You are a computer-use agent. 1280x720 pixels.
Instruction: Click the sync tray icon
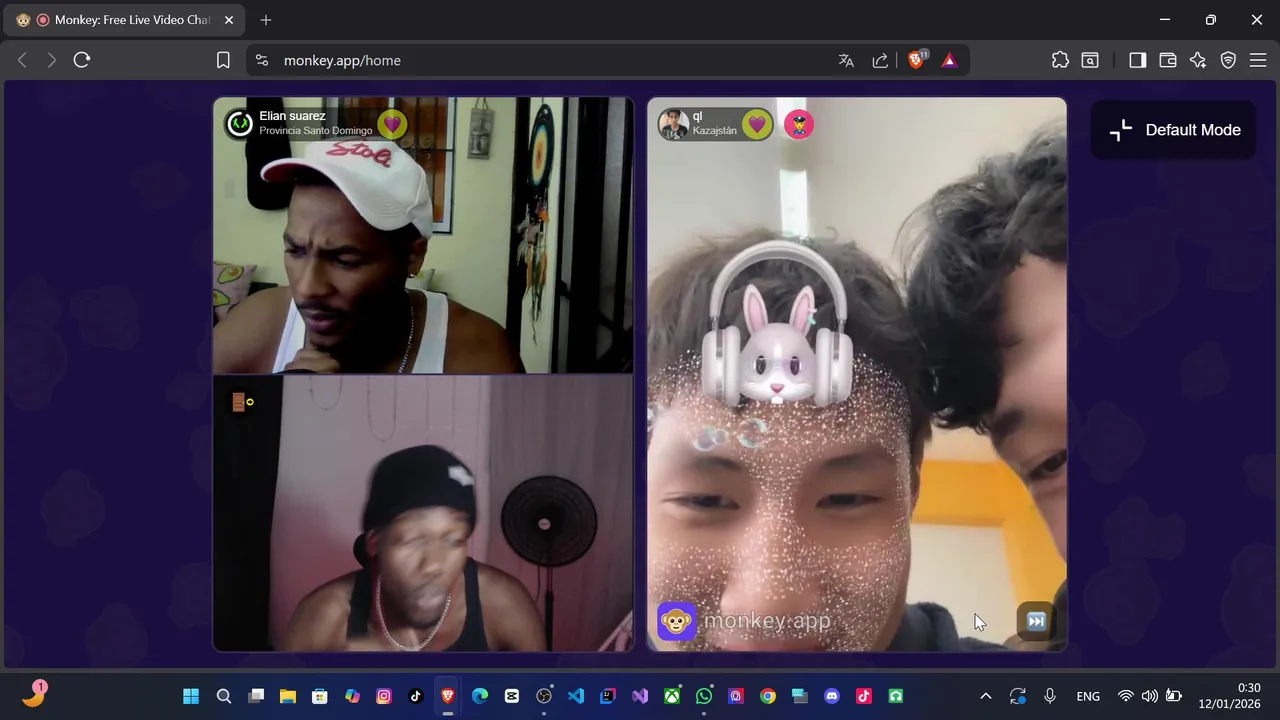coord(1018,696)
